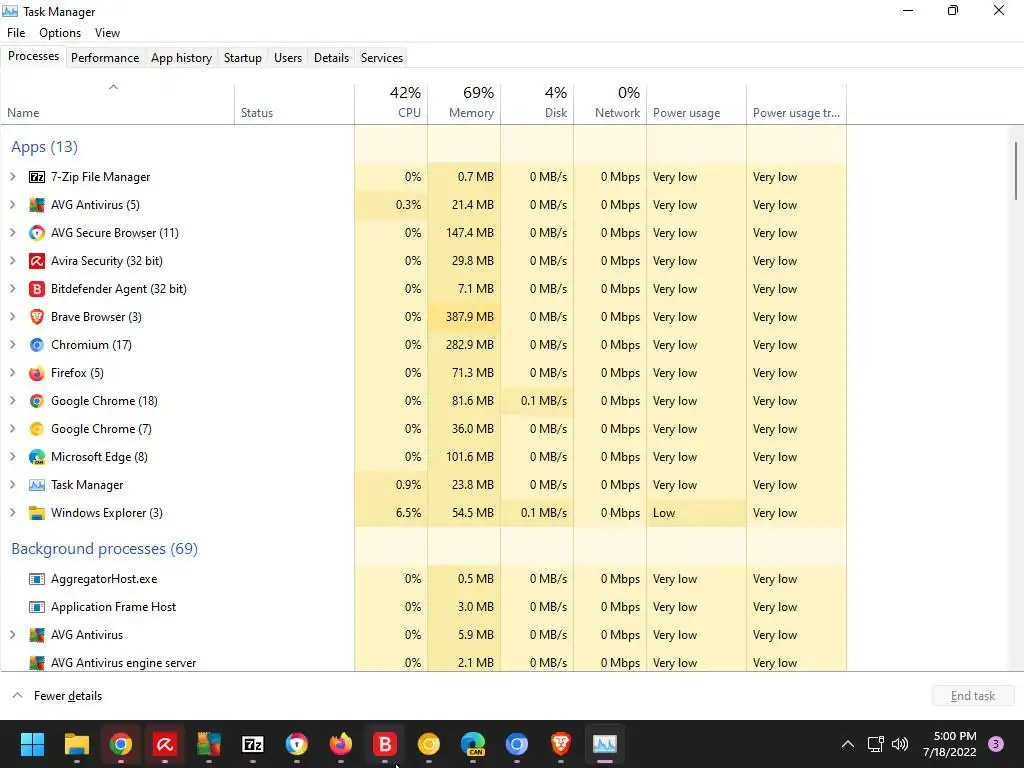Switch to the Users tab
The height and width of the screenshot is (768, 1024).
[x=288, y=57]
